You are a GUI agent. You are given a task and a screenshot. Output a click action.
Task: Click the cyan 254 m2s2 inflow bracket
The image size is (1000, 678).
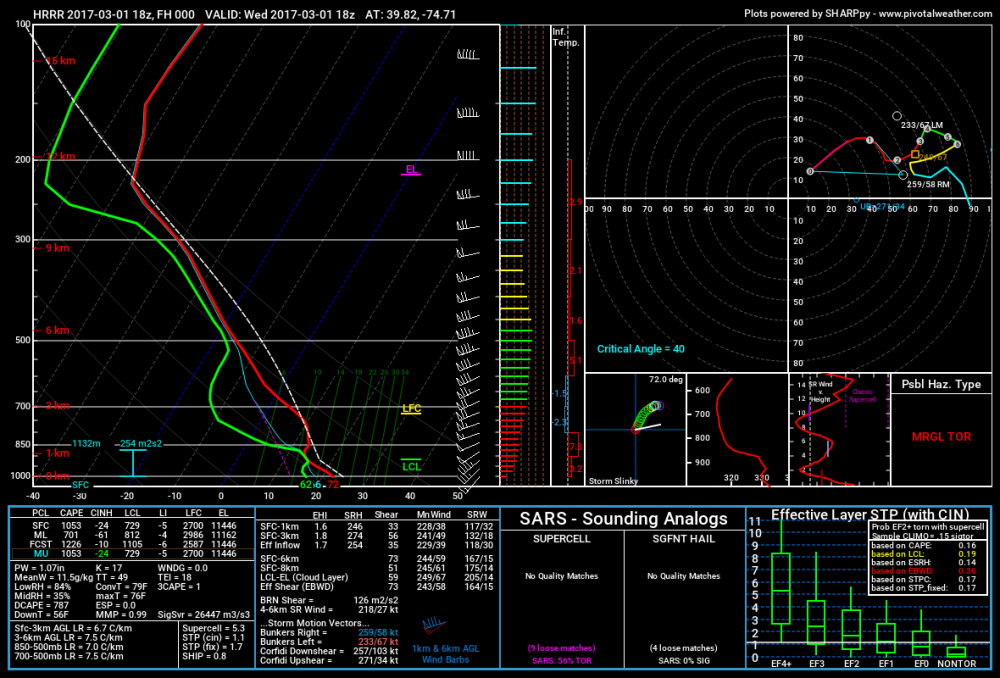(133, 462)
